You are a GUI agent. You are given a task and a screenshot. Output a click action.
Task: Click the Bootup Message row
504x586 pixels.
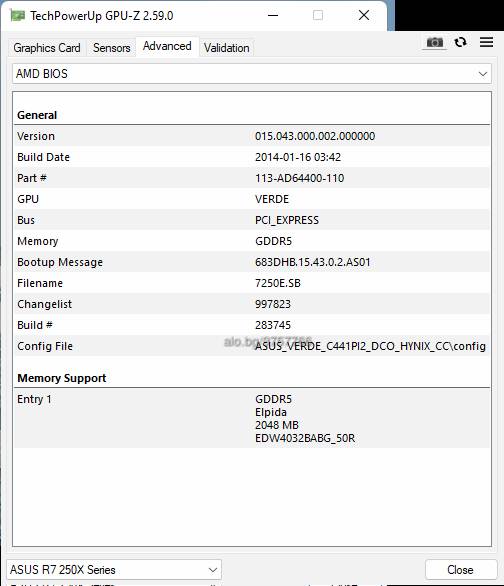point(252,262)
